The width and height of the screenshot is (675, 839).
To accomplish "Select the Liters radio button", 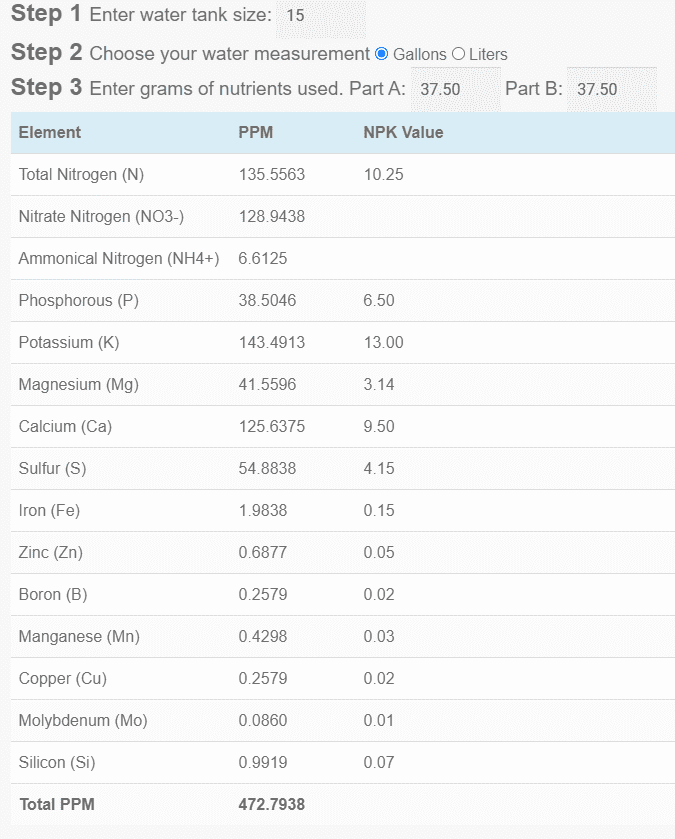I will coord(458,54).
